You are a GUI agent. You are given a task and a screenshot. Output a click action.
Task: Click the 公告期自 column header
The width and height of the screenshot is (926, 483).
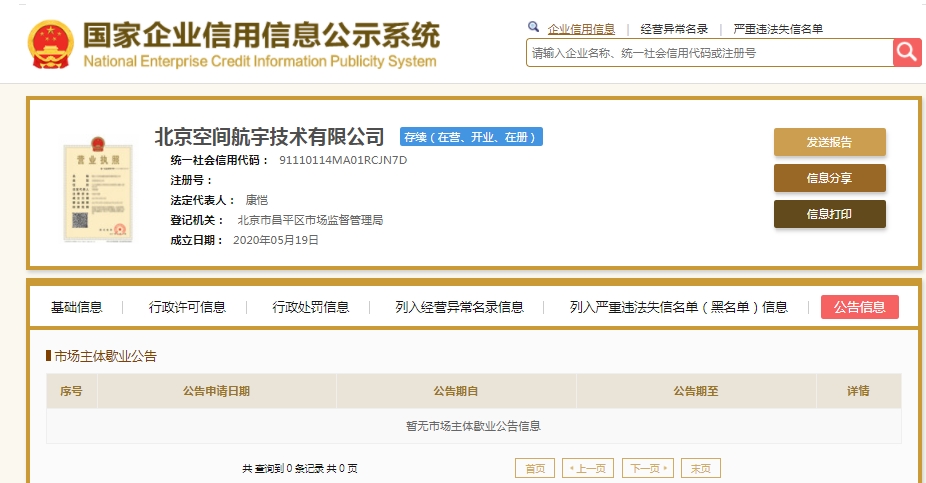tap(456, 391)
